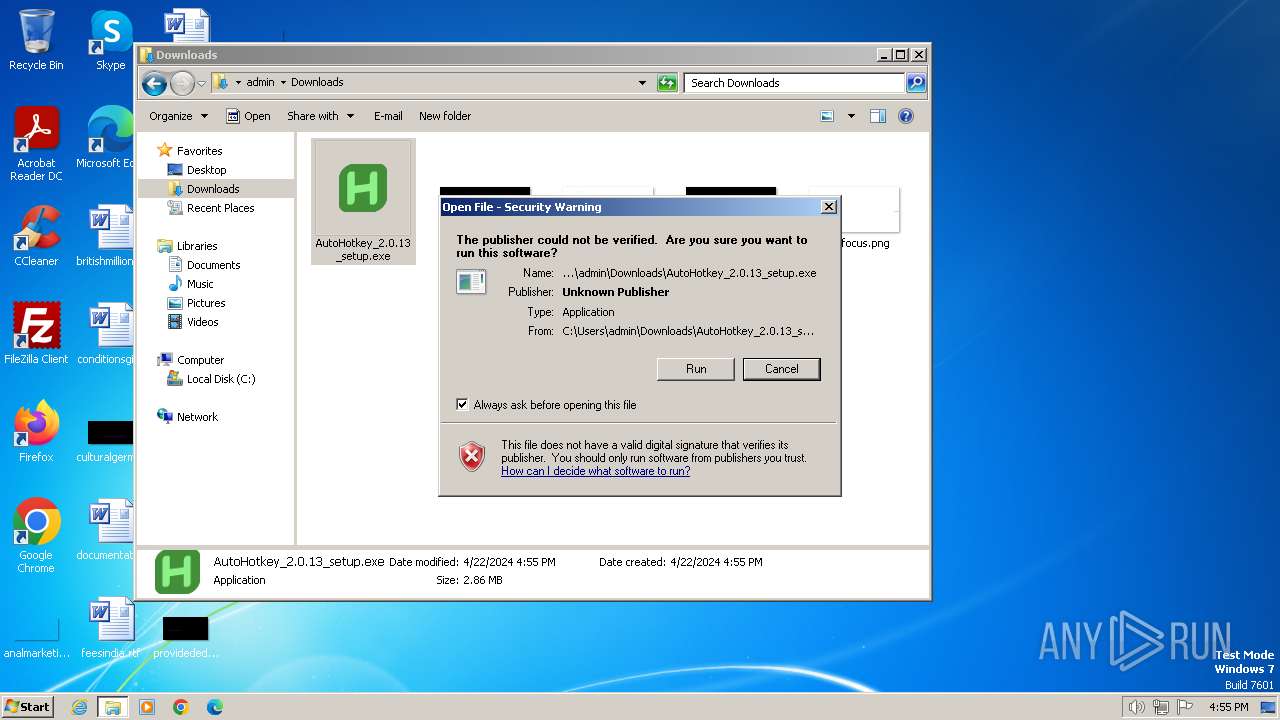The image size is (1280, 720).
Task: Open recent pages dropdown next to Forward
Action: pos(201,83)
